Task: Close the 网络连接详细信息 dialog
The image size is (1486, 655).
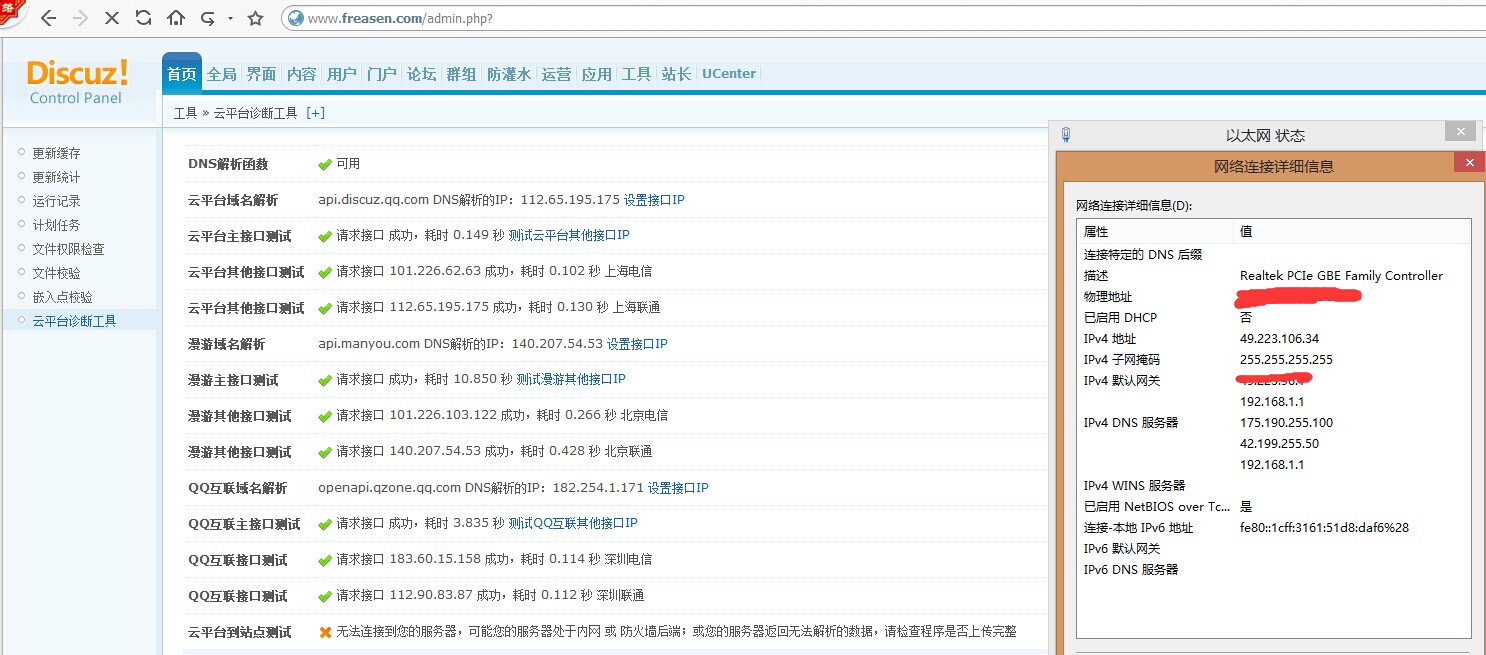Action: (1469, 162)
